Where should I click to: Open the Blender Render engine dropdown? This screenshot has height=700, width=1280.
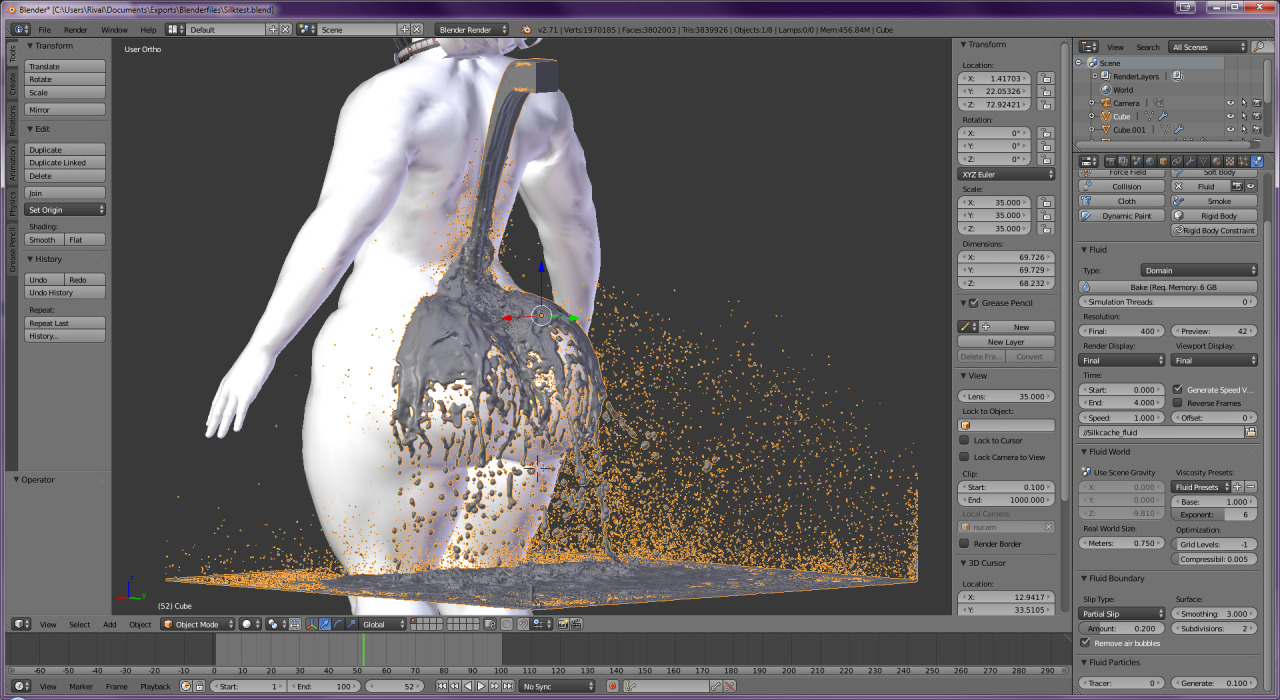473,30
